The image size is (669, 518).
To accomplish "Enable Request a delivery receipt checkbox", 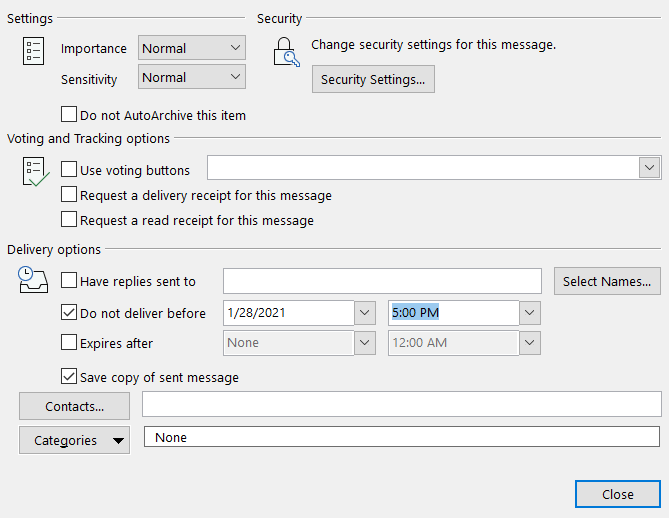I will (69, 195).
